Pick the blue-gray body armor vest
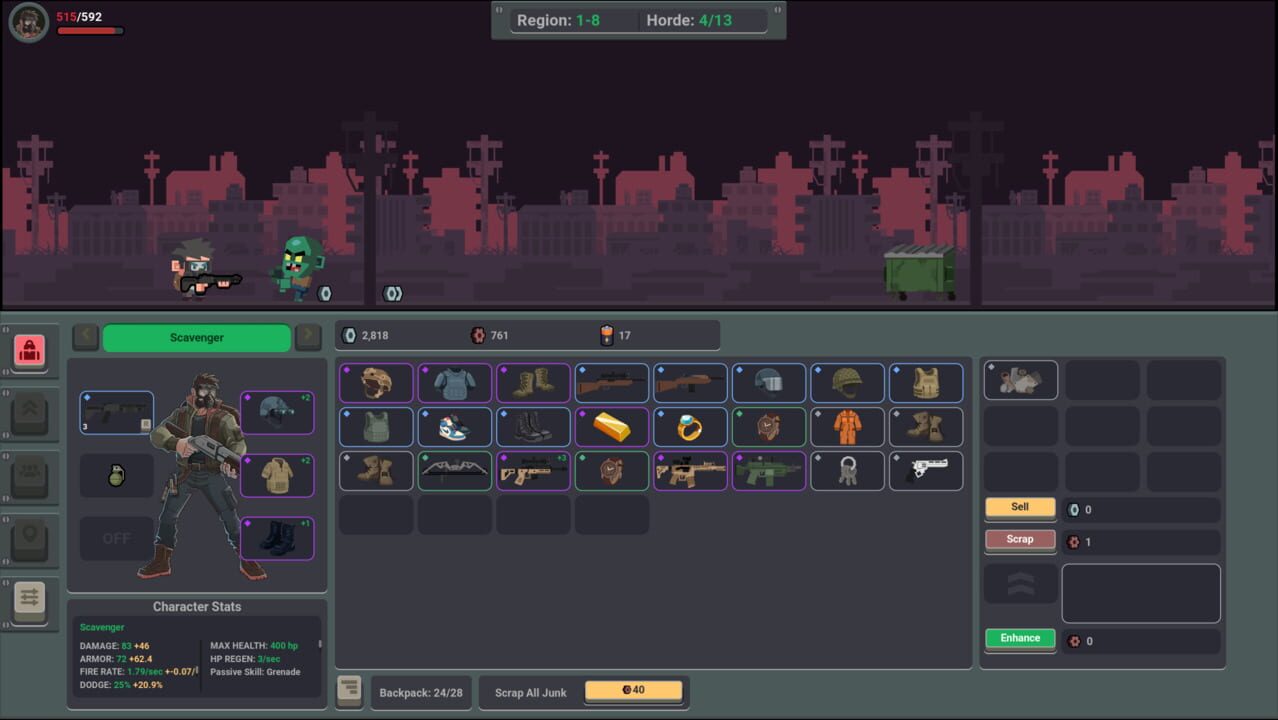 click(x=455, y=383)
